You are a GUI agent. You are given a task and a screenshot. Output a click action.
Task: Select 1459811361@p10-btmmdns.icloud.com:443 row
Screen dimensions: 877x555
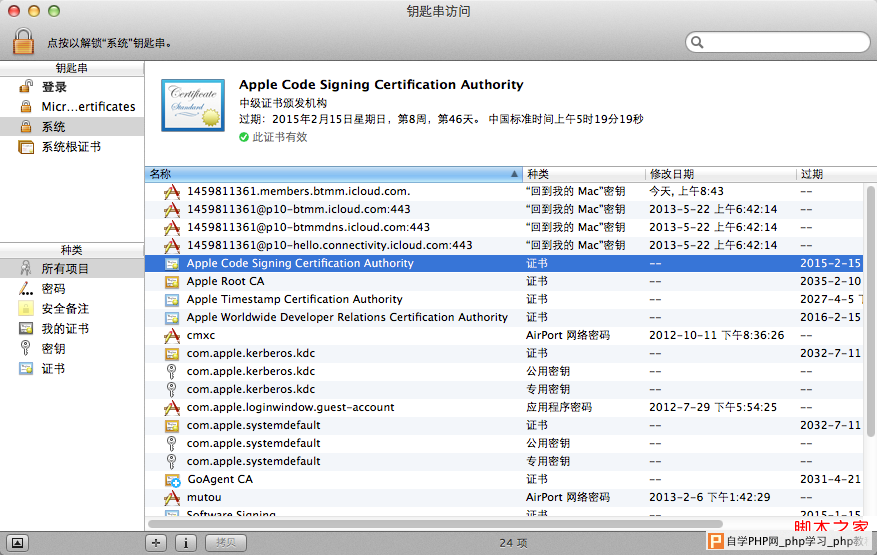[x=503, y=227]
